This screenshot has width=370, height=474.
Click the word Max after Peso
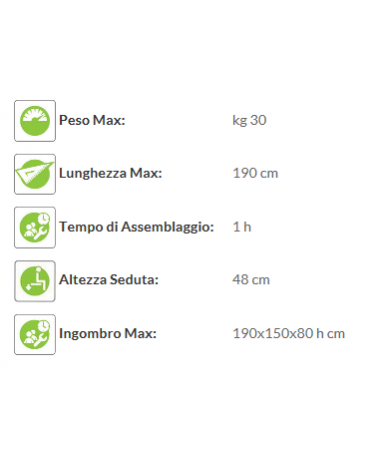[109, 120]
